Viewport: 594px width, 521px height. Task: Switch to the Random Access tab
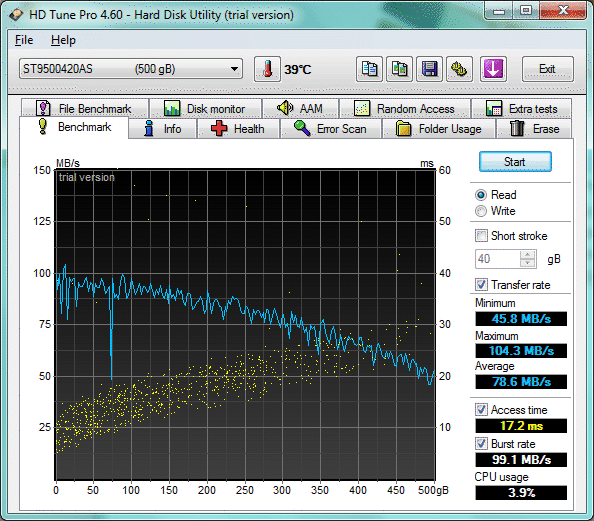tap(405, 109)
